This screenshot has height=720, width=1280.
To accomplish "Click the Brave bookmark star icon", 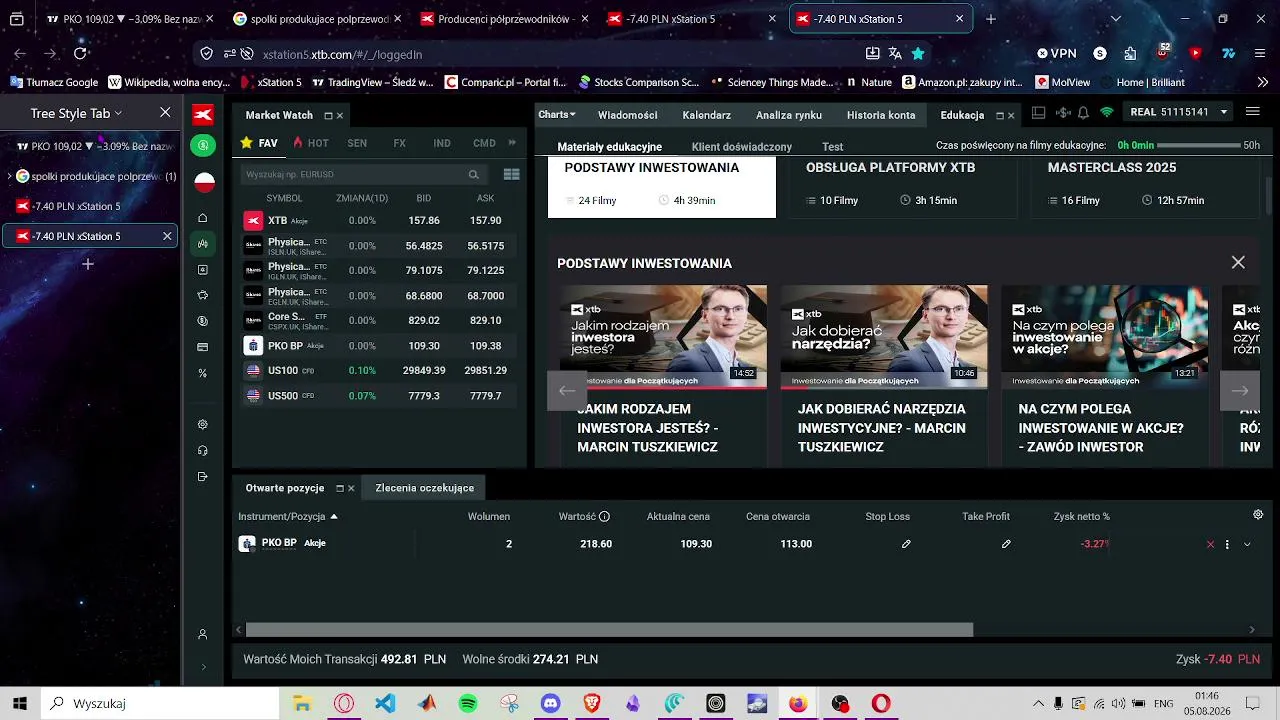I will click(x=918, y=54).
